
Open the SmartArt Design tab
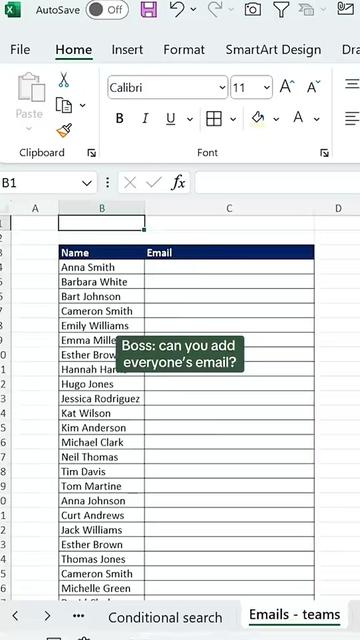(x=273, y=50)
